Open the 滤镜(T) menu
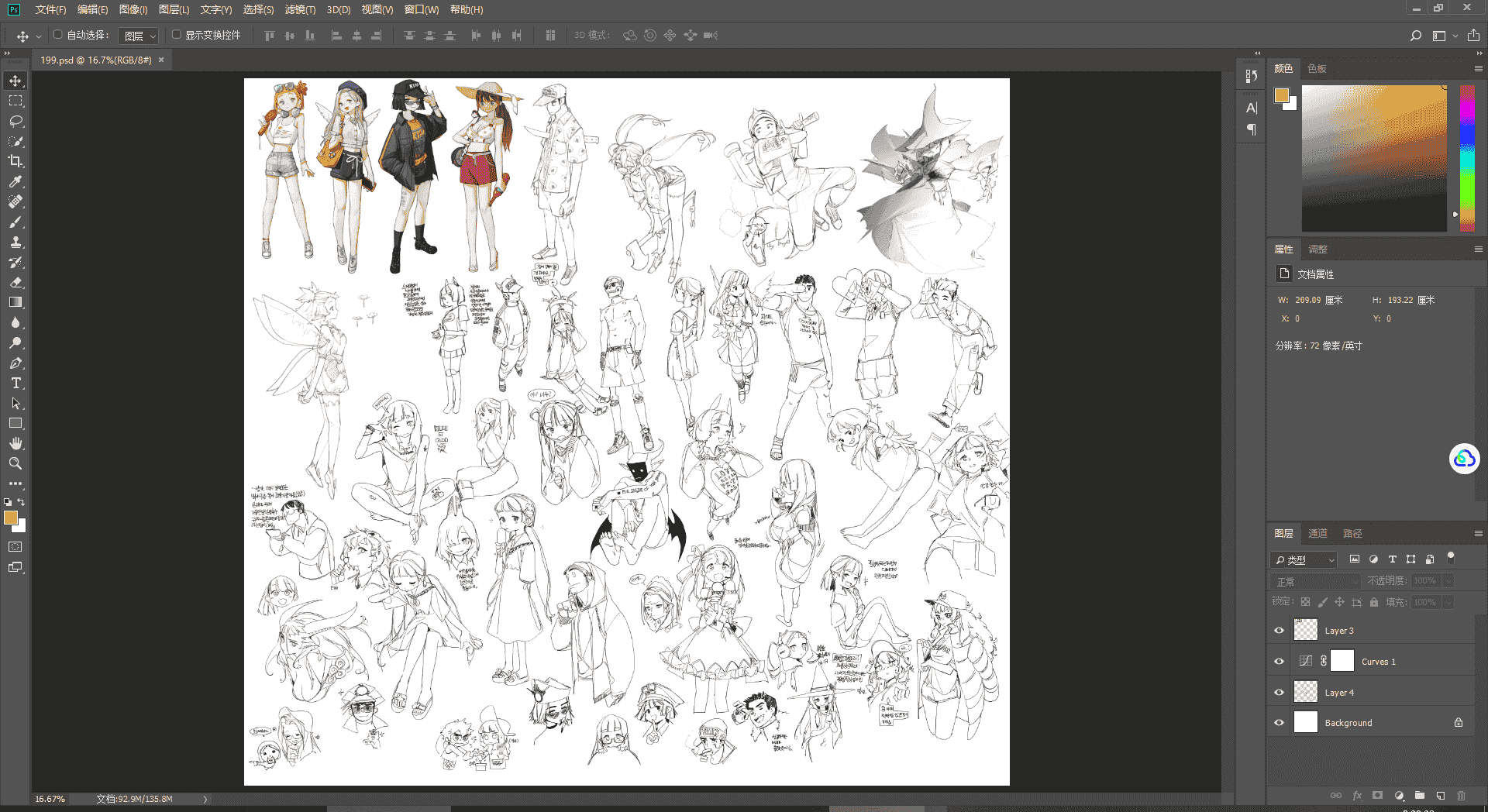Viewport: 1488px width, 812px height. coord(300,10)
